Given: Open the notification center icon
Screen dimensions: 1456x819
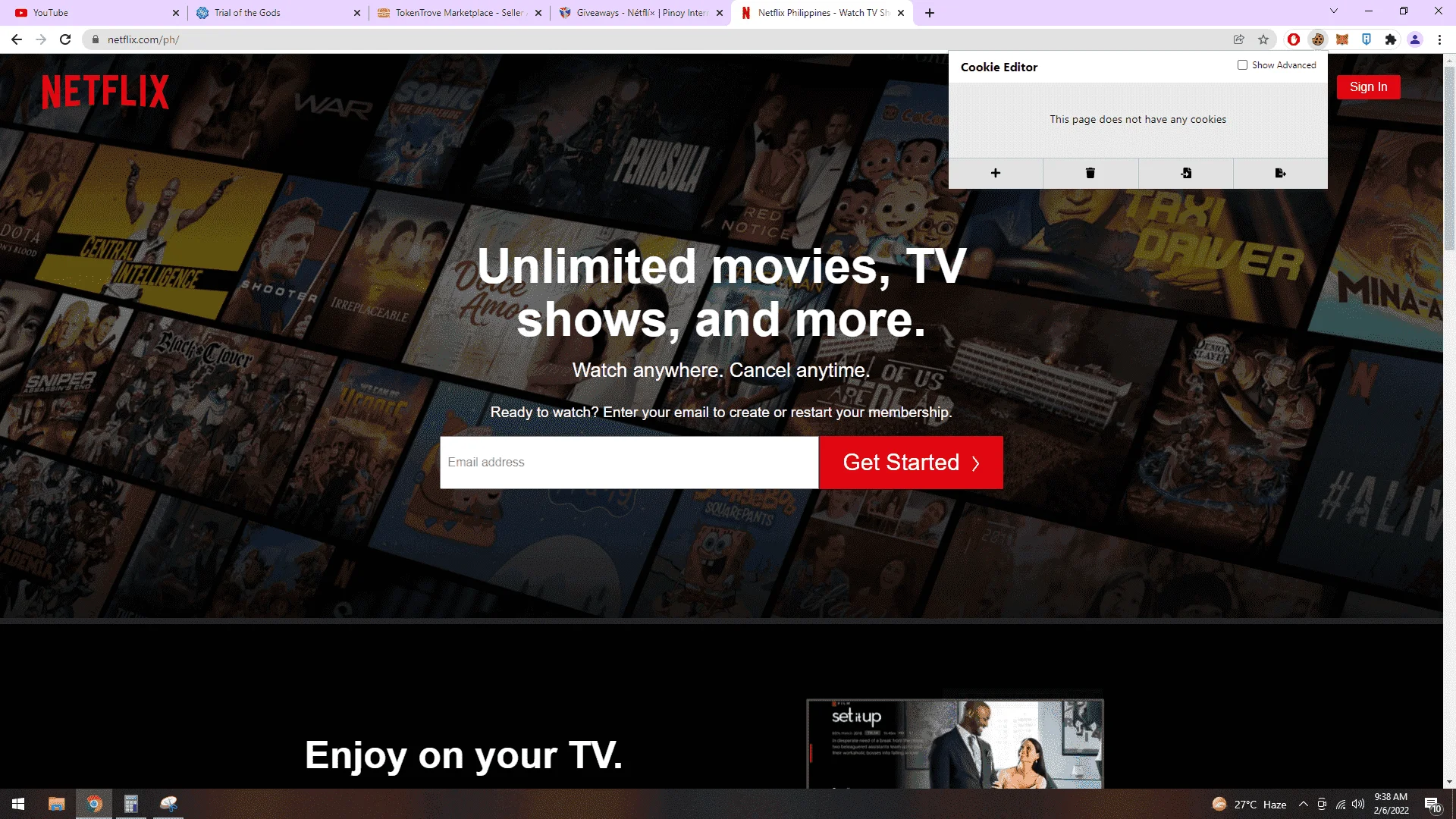Looking at the screenshot, I should point(1432,805).
